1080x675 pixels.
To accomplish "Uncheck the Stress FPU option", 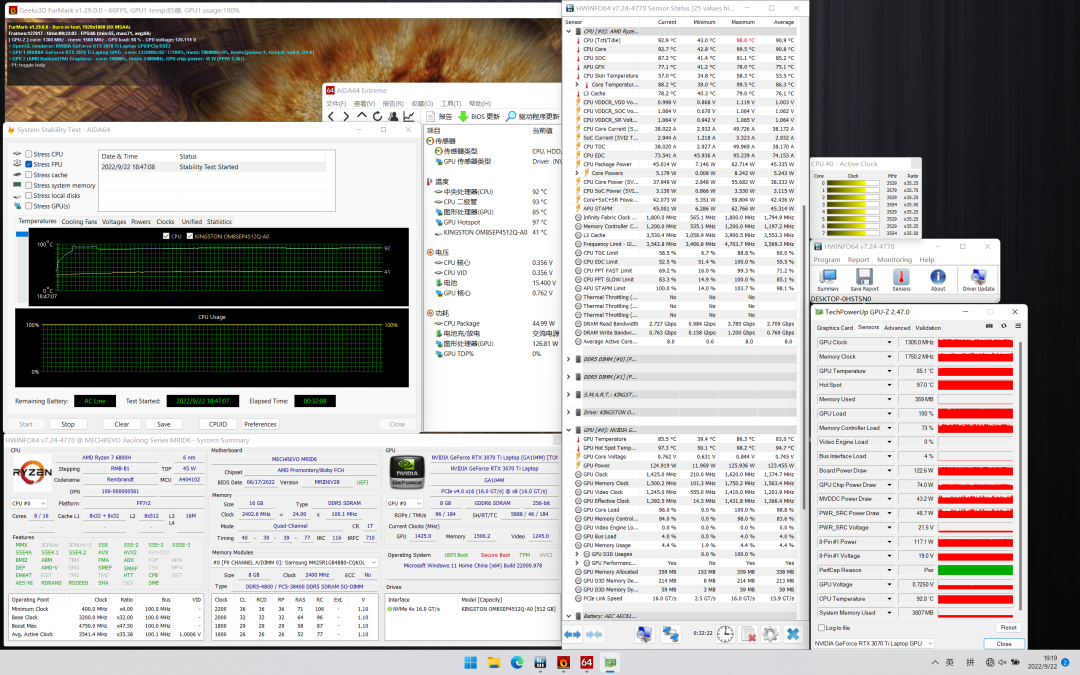I will click(x=27, y=165).
